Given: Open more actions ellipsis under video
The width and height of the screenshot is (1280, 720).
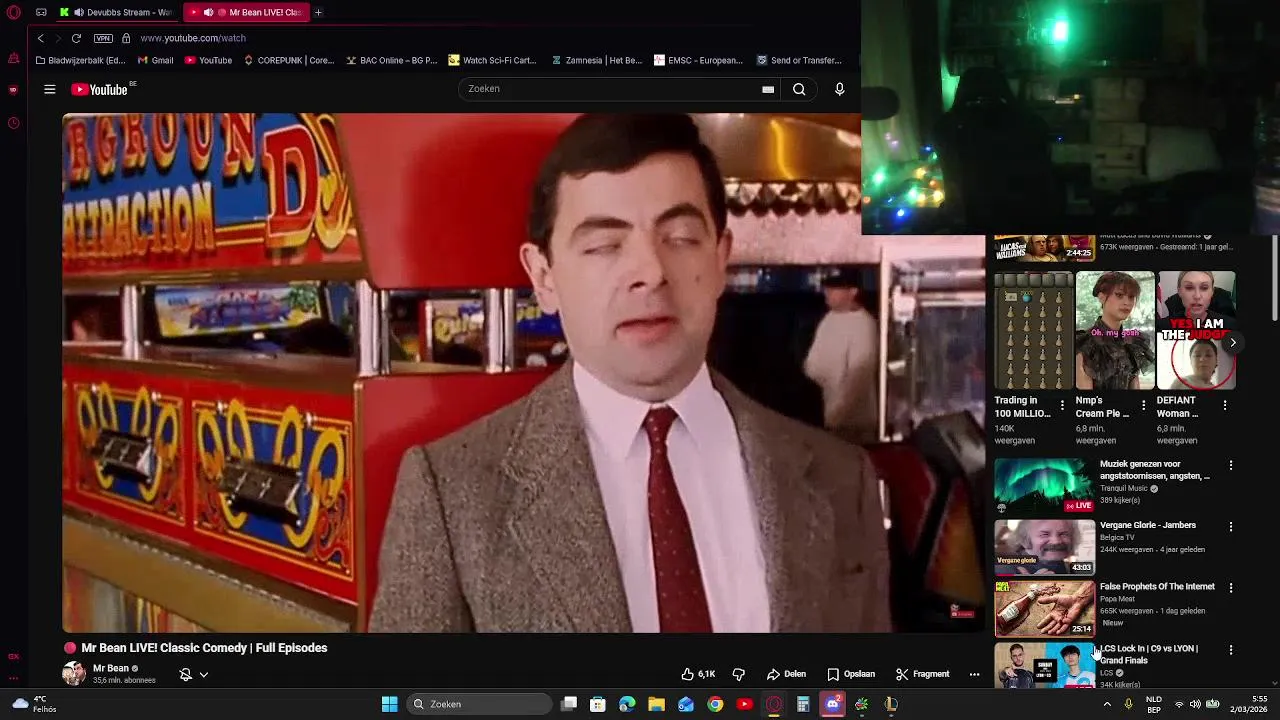Looking at the screenshot, I should point(974,674).
